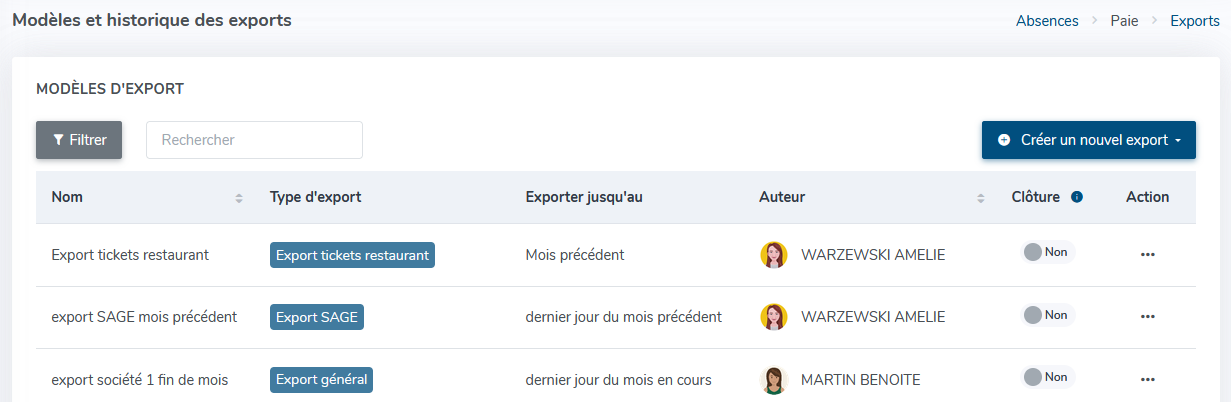Click MARTIN BENOITE's avatar picture
The height and width of the screenshot is (402, 1231).
pyautogui.click(x=774, y=380)
